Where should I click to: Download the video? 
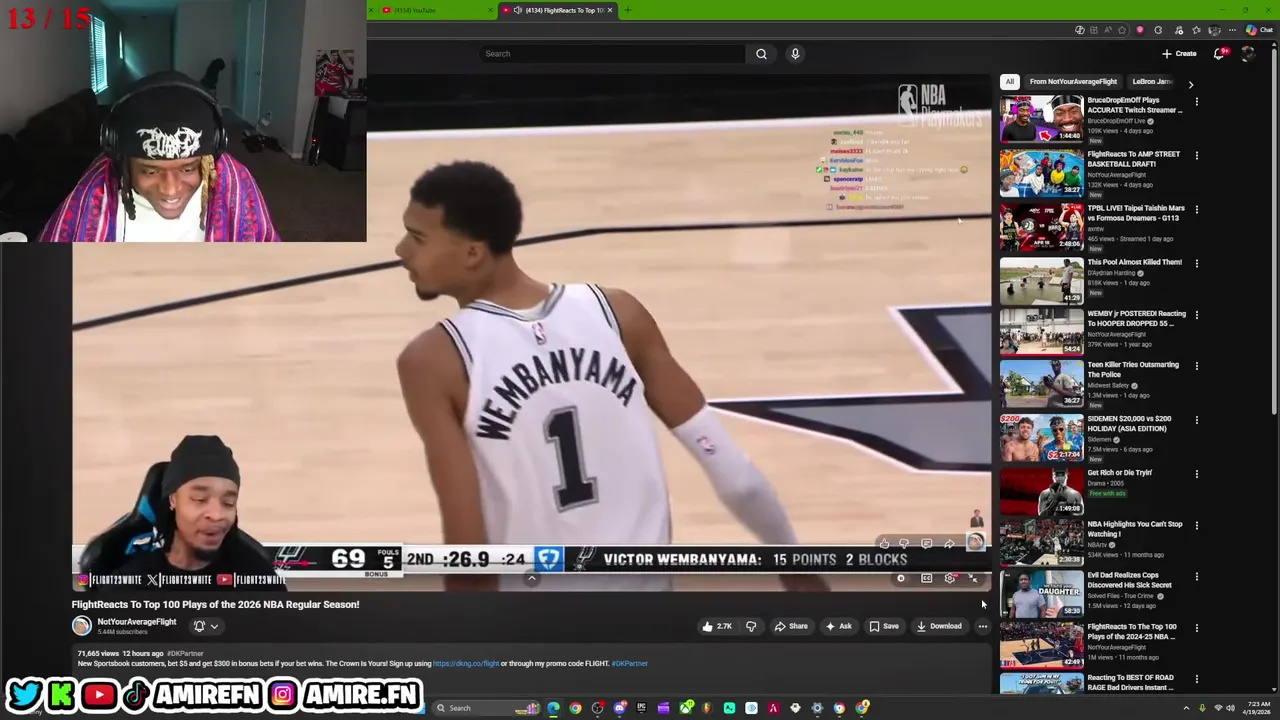[x=939, y=627]
